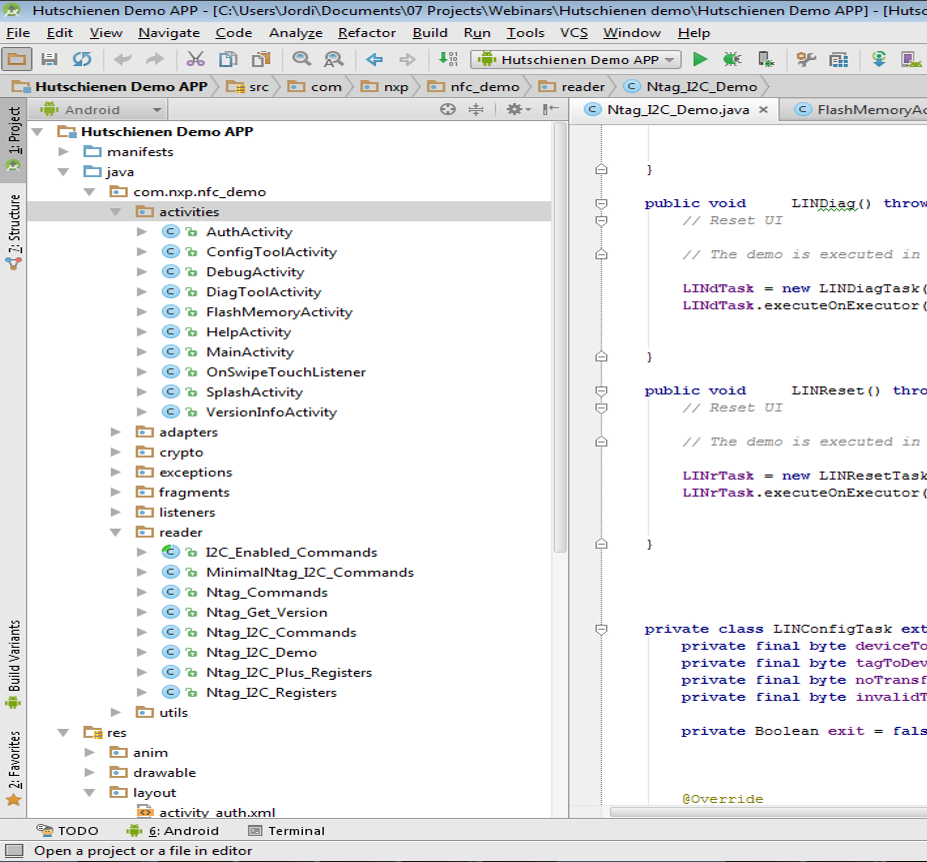Open the Android project view dropdown
927x862 pixels.
pos(101,110)
